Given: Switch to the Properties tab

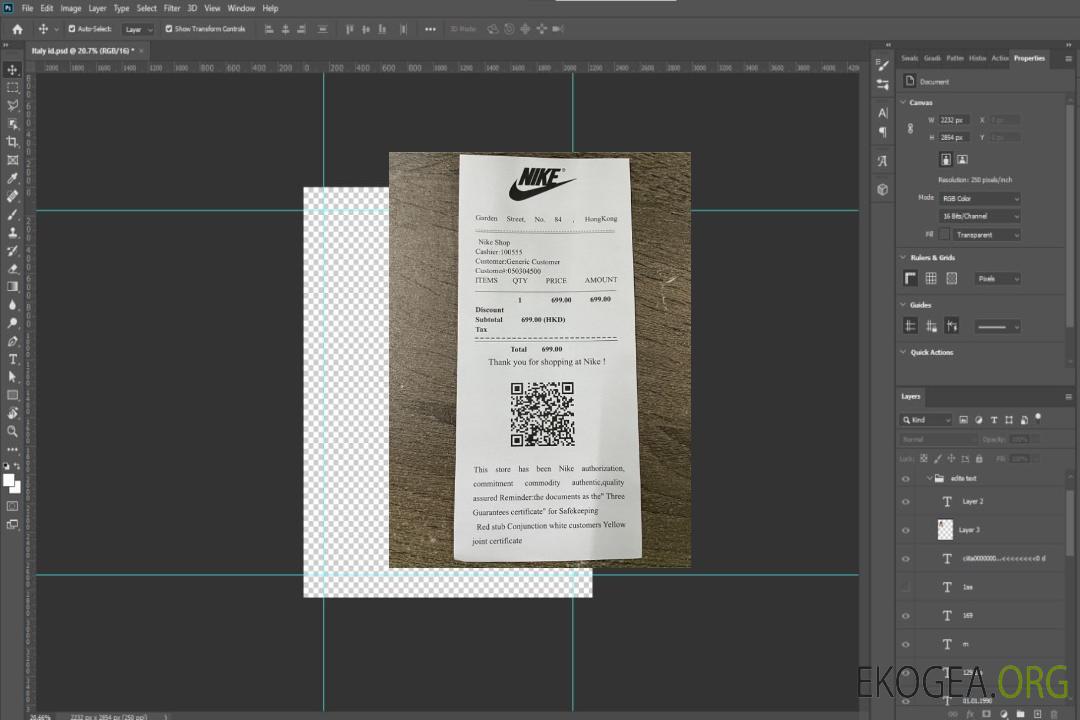Looking at the screenshot, I should point(1029,58).
